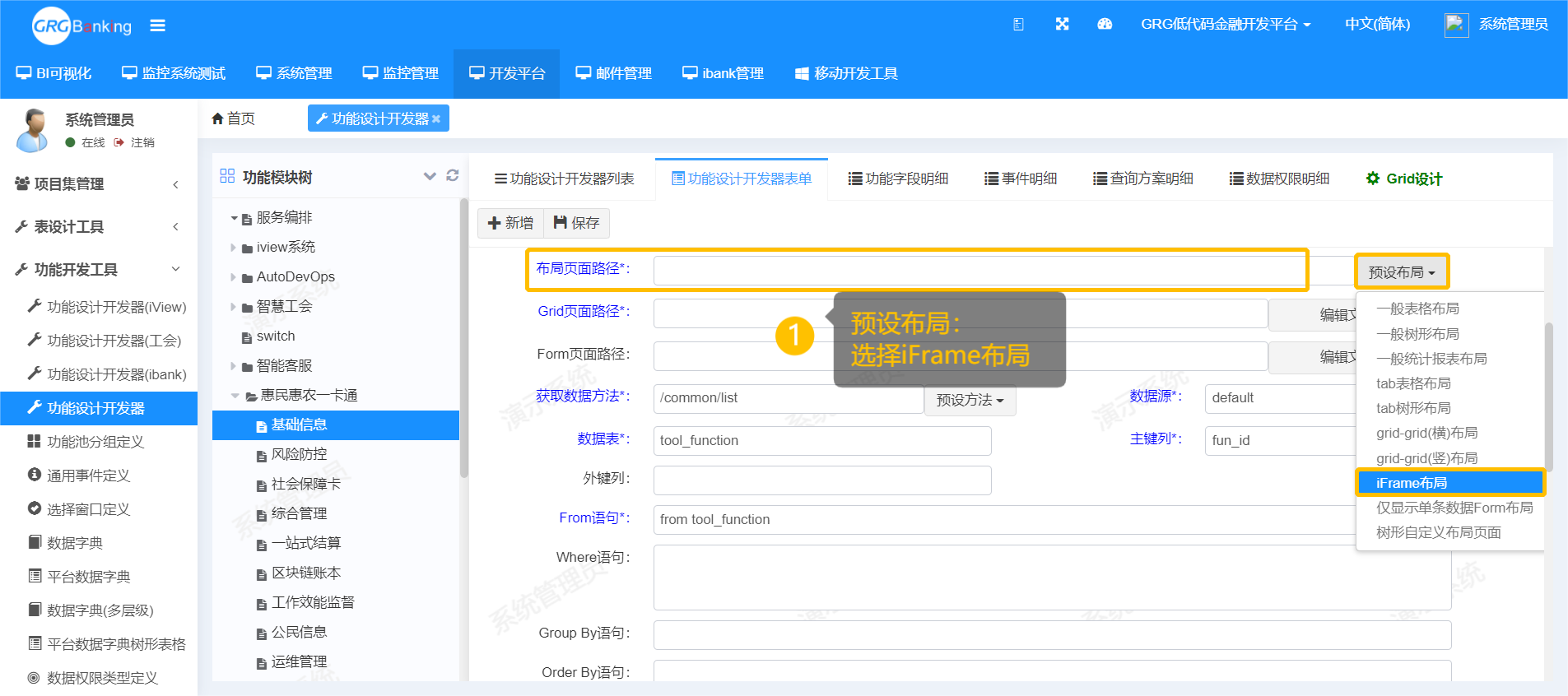Collapse the 惠民惠农一卡通 tree node
The image size is (1568, 696).
(235, 396)
